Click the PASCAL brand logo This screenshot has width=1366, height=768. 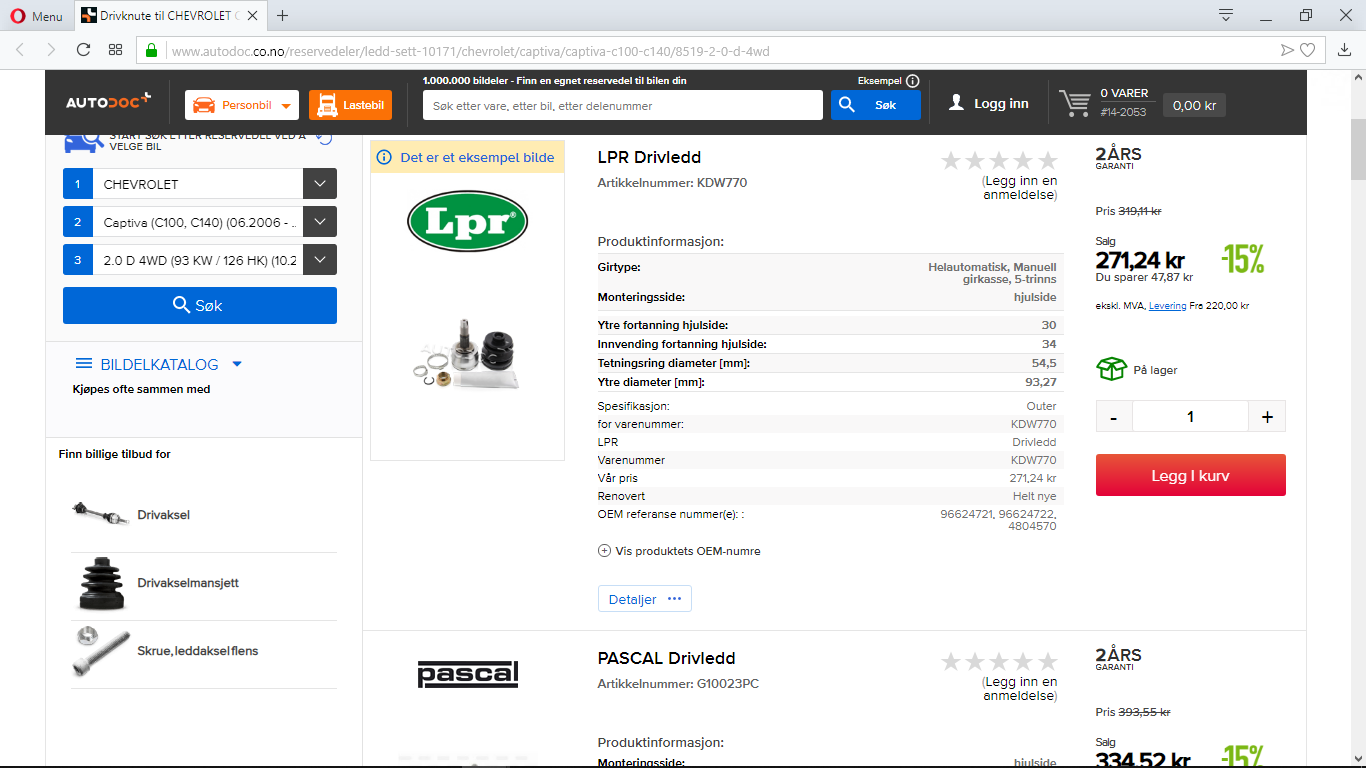point(468,674)
